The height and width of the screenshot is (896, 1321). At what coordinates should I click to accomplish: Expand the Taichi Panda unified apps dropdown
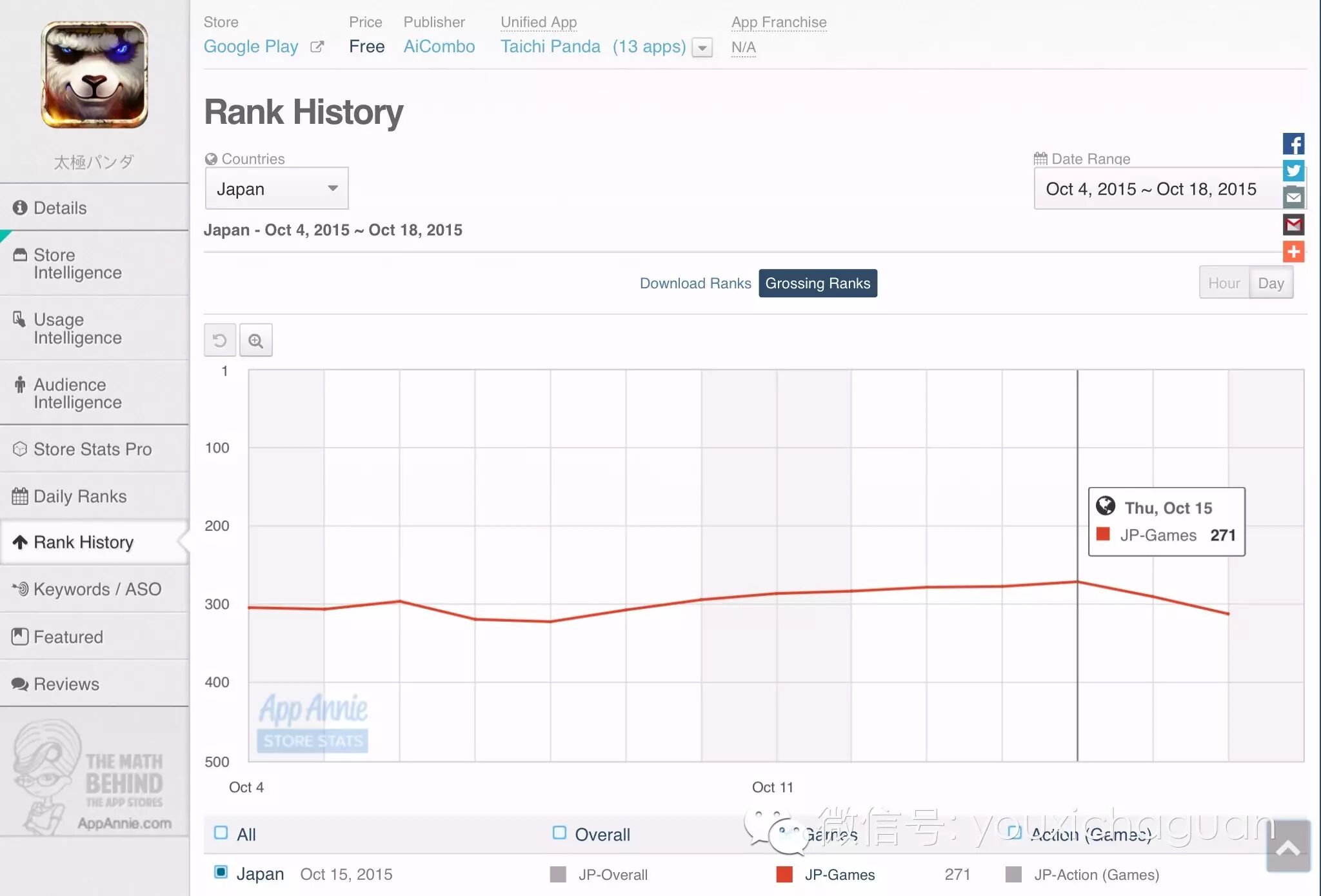[x=702, y=48]
